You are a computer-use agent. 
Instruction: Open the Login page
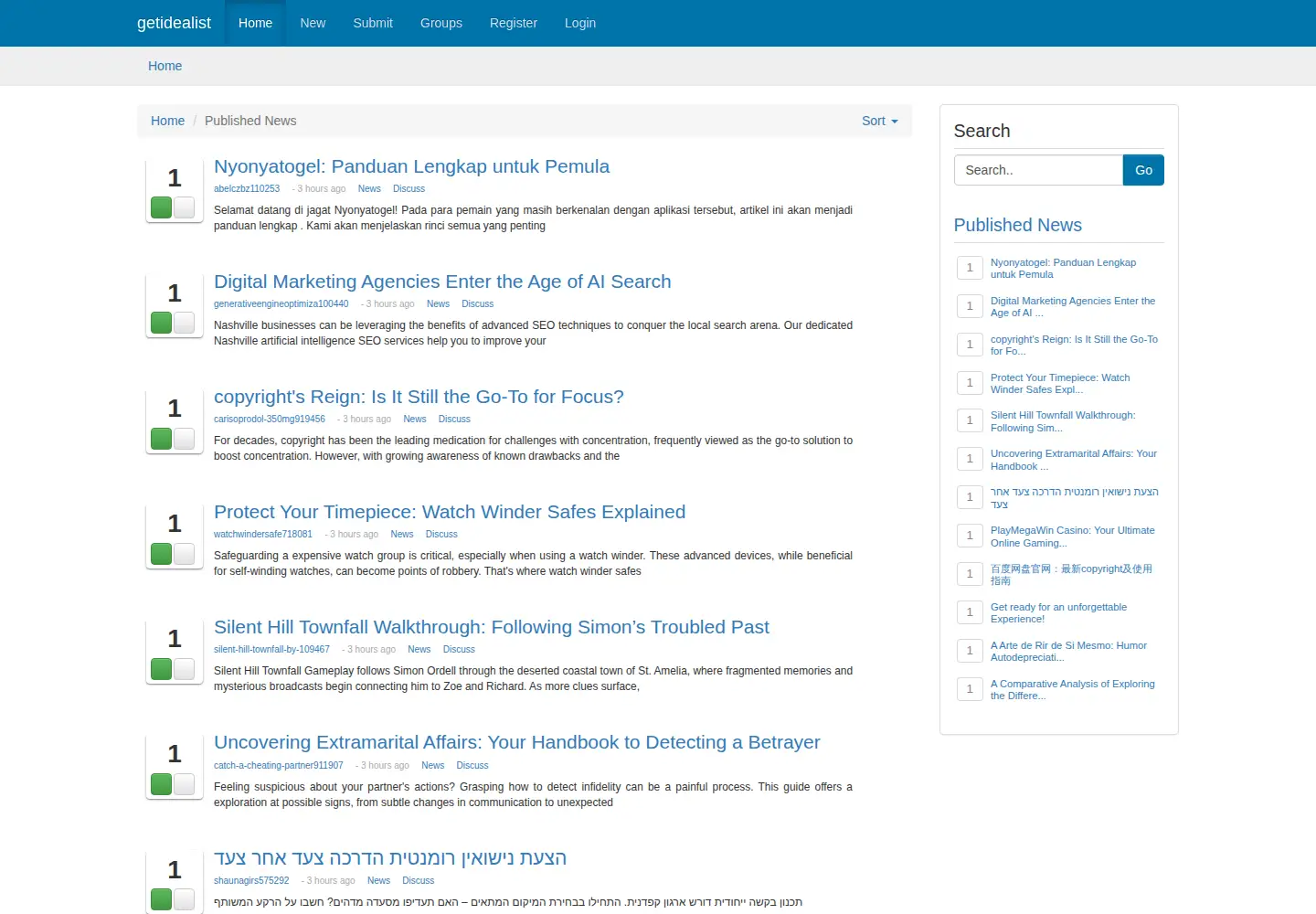pyautogui.click(x=580, y=23)
